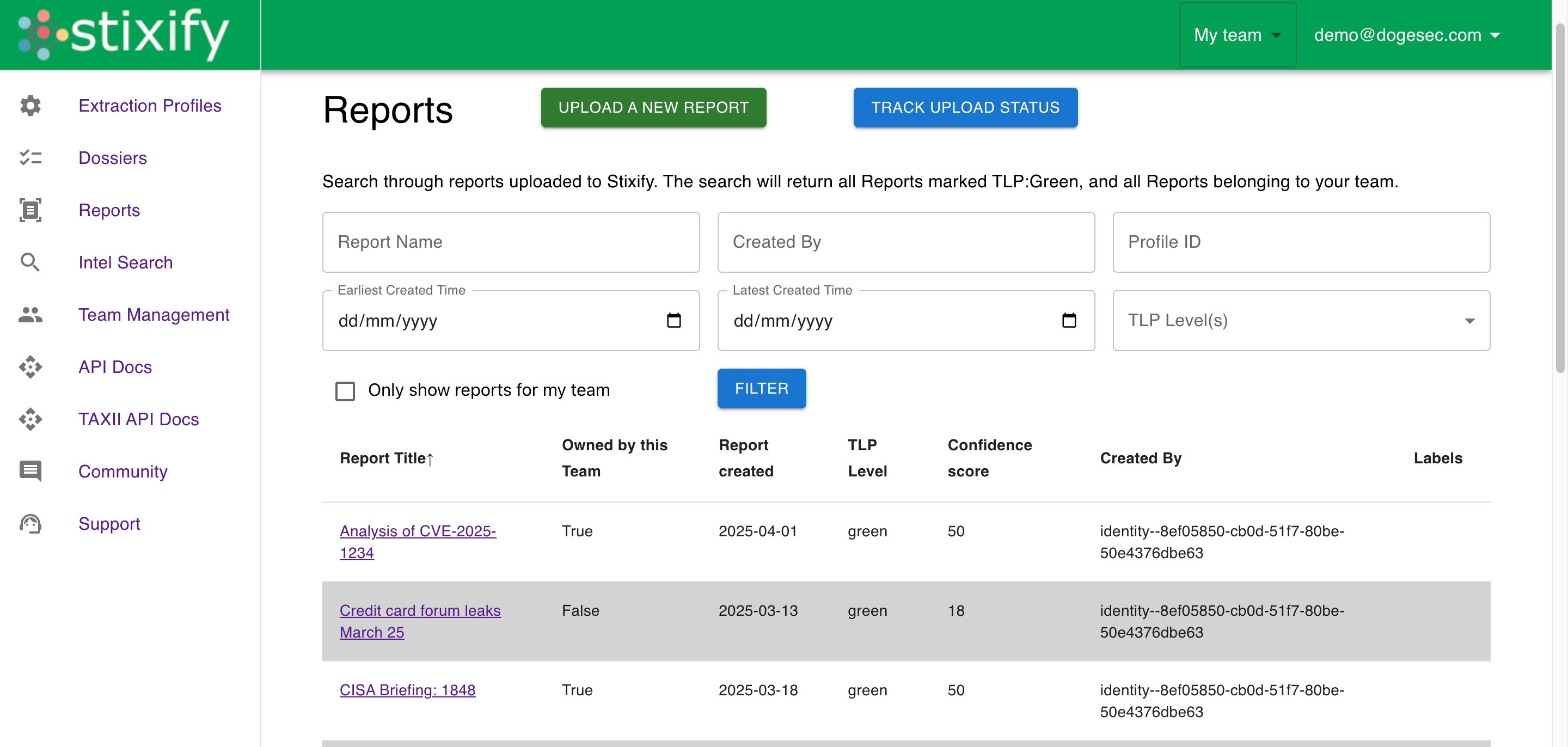The height and width of the screenshot is (747, 1568).
Task: Focus the Created By filter field
Action: (906, 242)
